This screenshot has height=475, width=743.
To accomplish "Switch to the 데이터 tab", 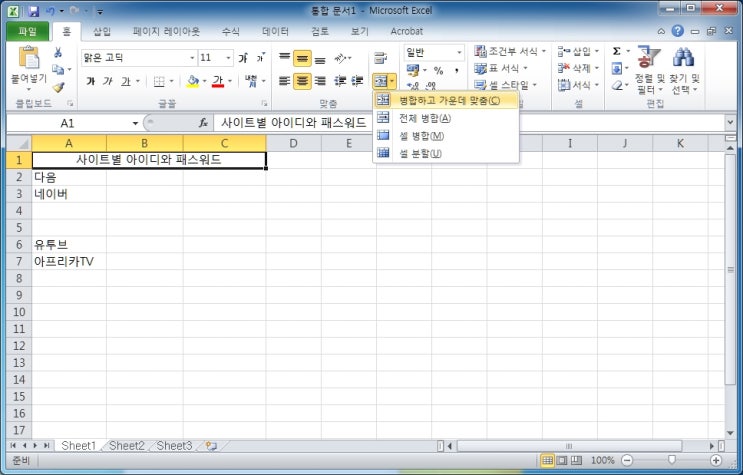I will click(275, 31).
